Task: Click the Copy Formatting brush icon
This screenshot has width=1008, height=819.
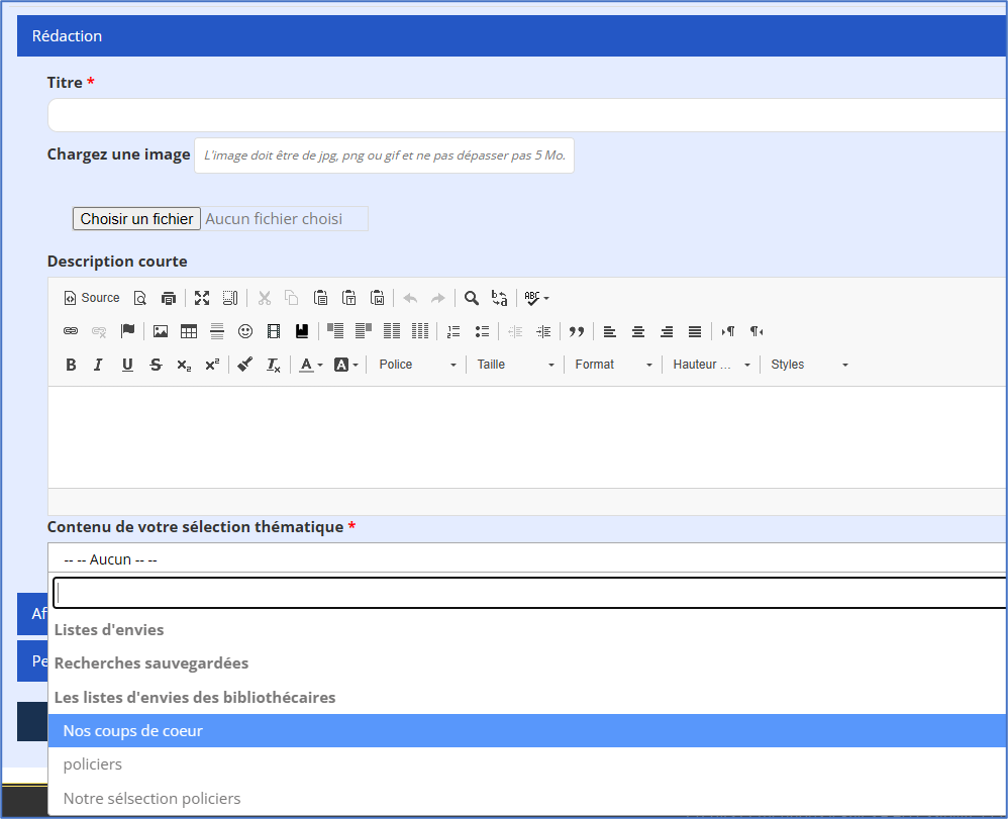Action: pyautogui.click(x=245, y=364)
